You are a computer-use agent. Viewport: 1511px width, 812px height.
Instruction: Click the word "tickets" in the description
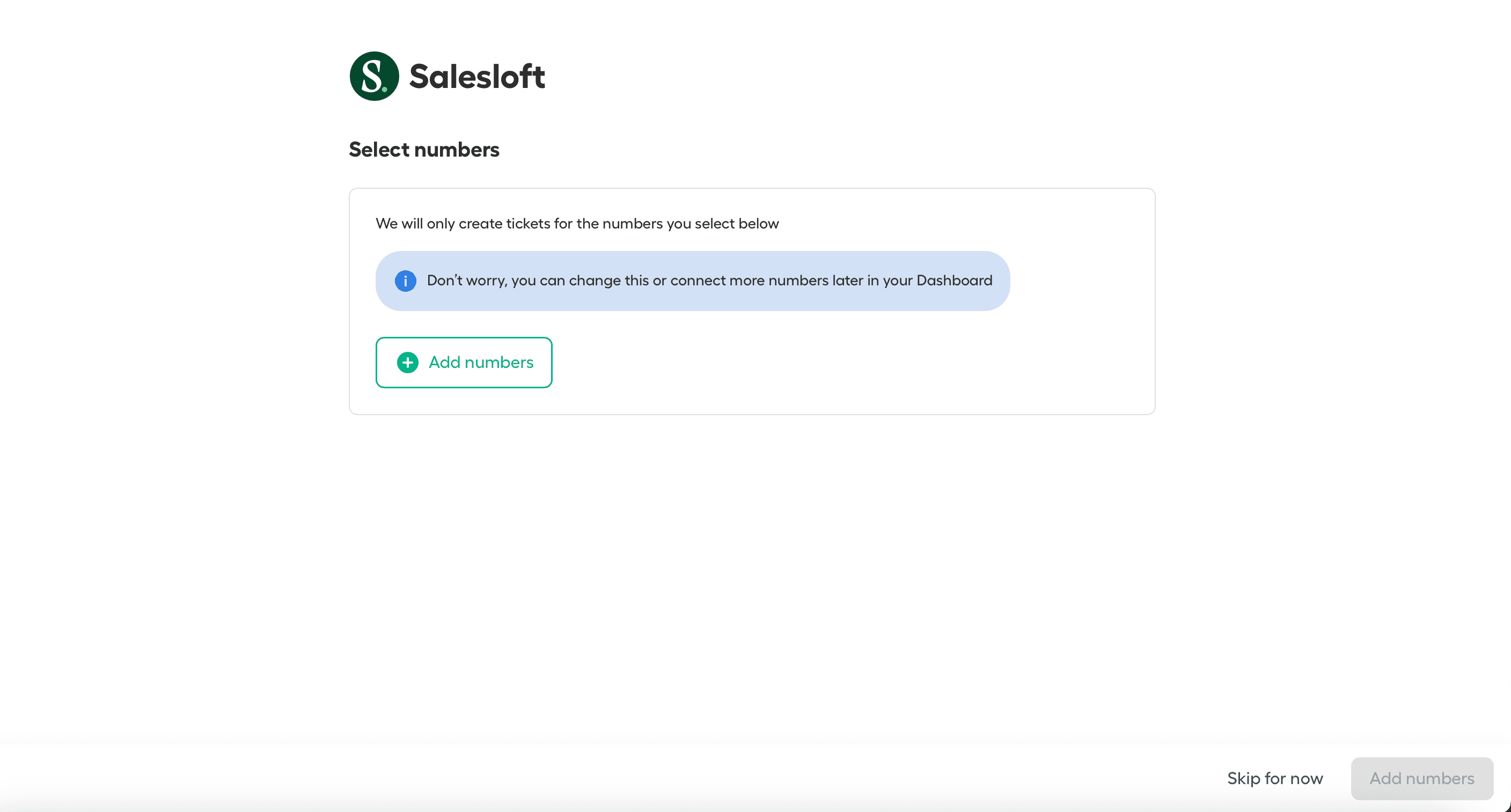tap(528, 223)
